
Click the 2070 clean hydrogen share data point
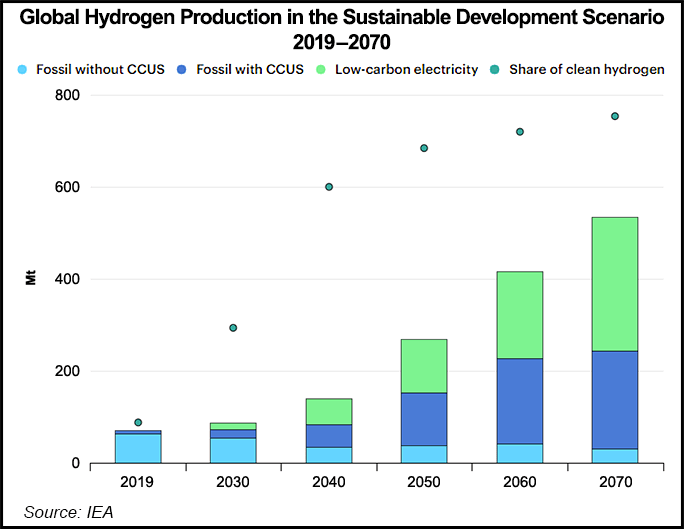pos(615,116)
